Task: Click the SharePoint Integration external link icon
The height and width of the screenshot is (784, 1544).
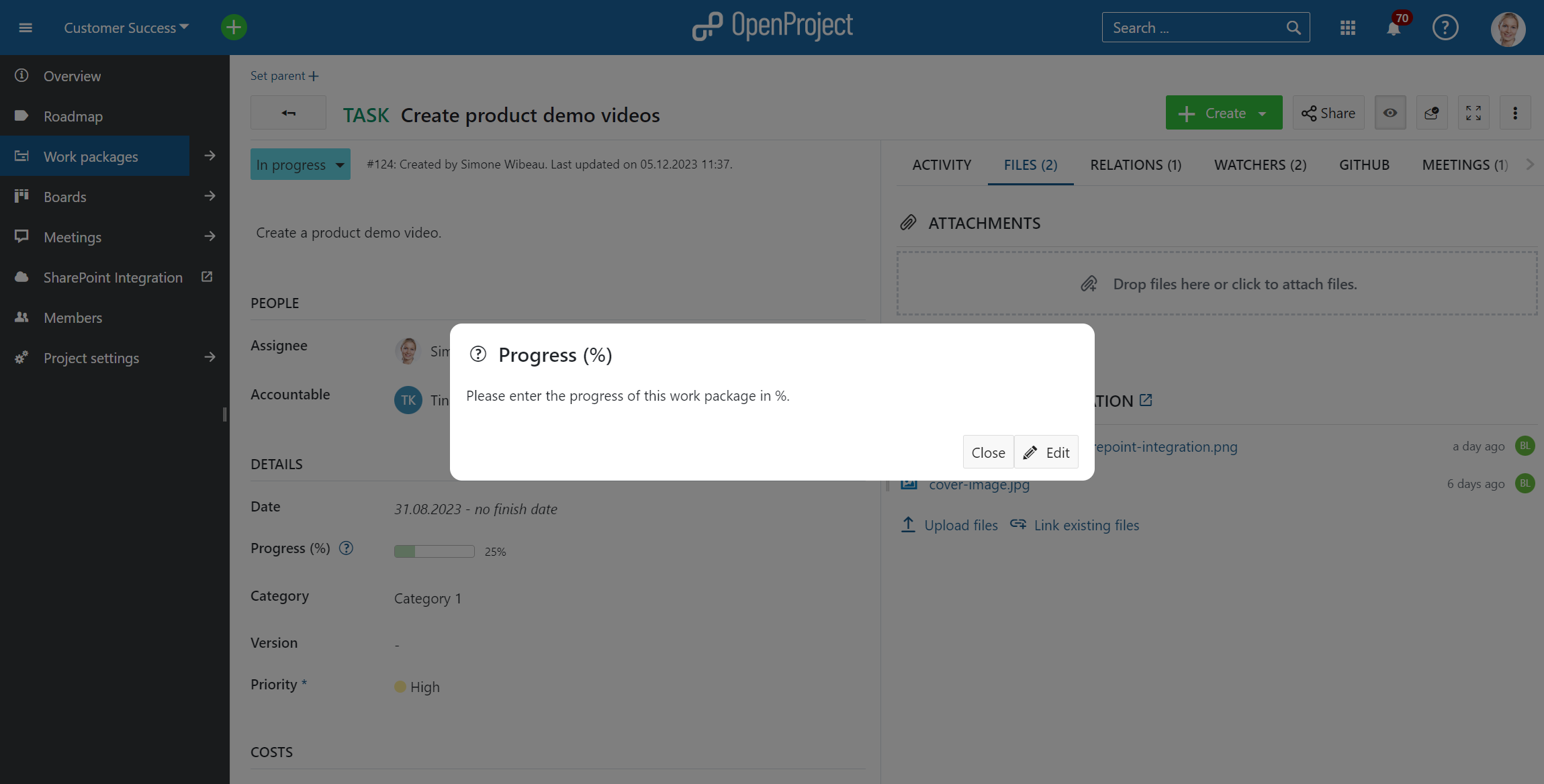Action: coord(208,277)
